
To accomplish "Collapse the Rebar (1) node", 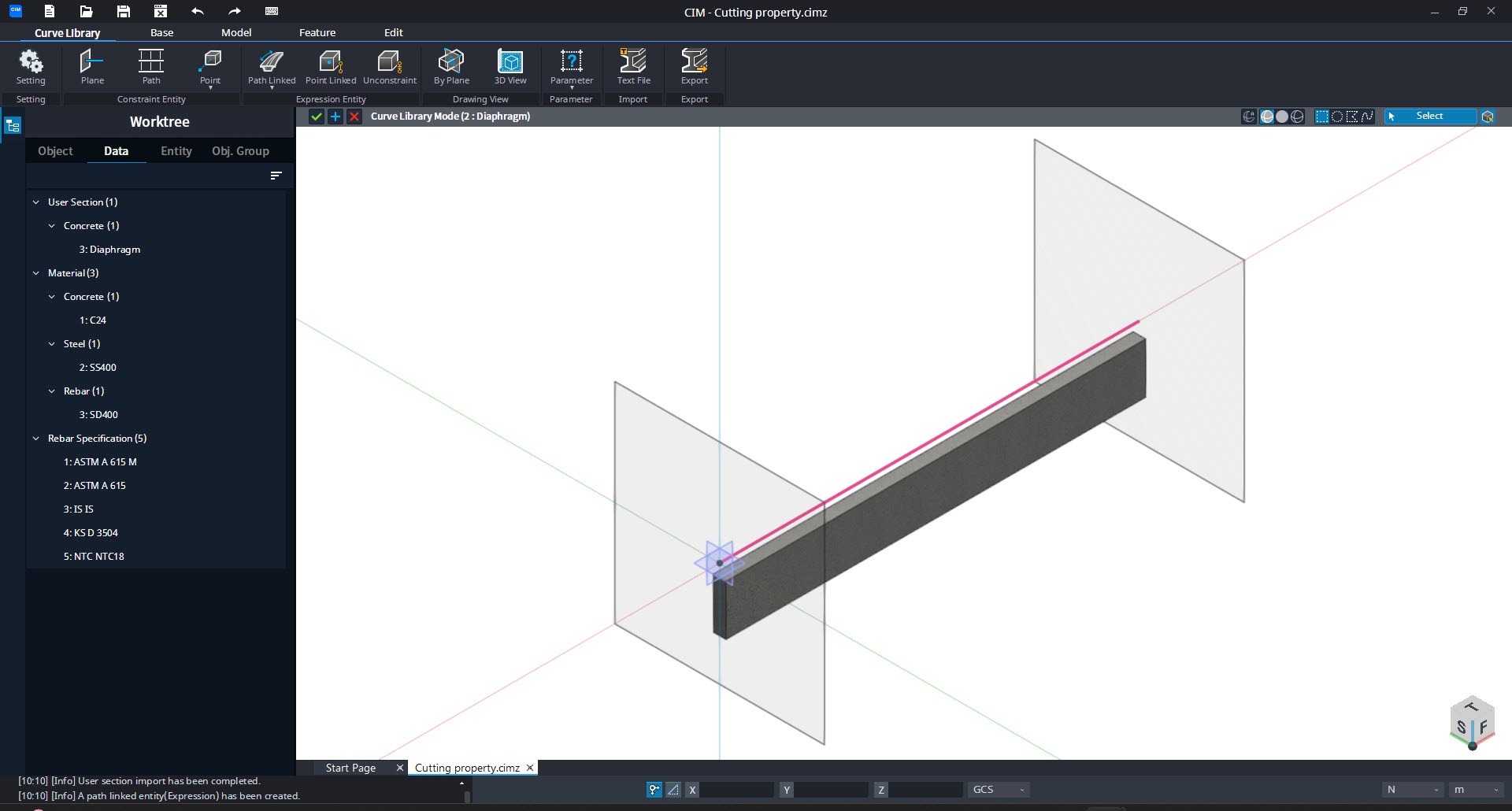I will pyautogui.click(x=52, y=391).
